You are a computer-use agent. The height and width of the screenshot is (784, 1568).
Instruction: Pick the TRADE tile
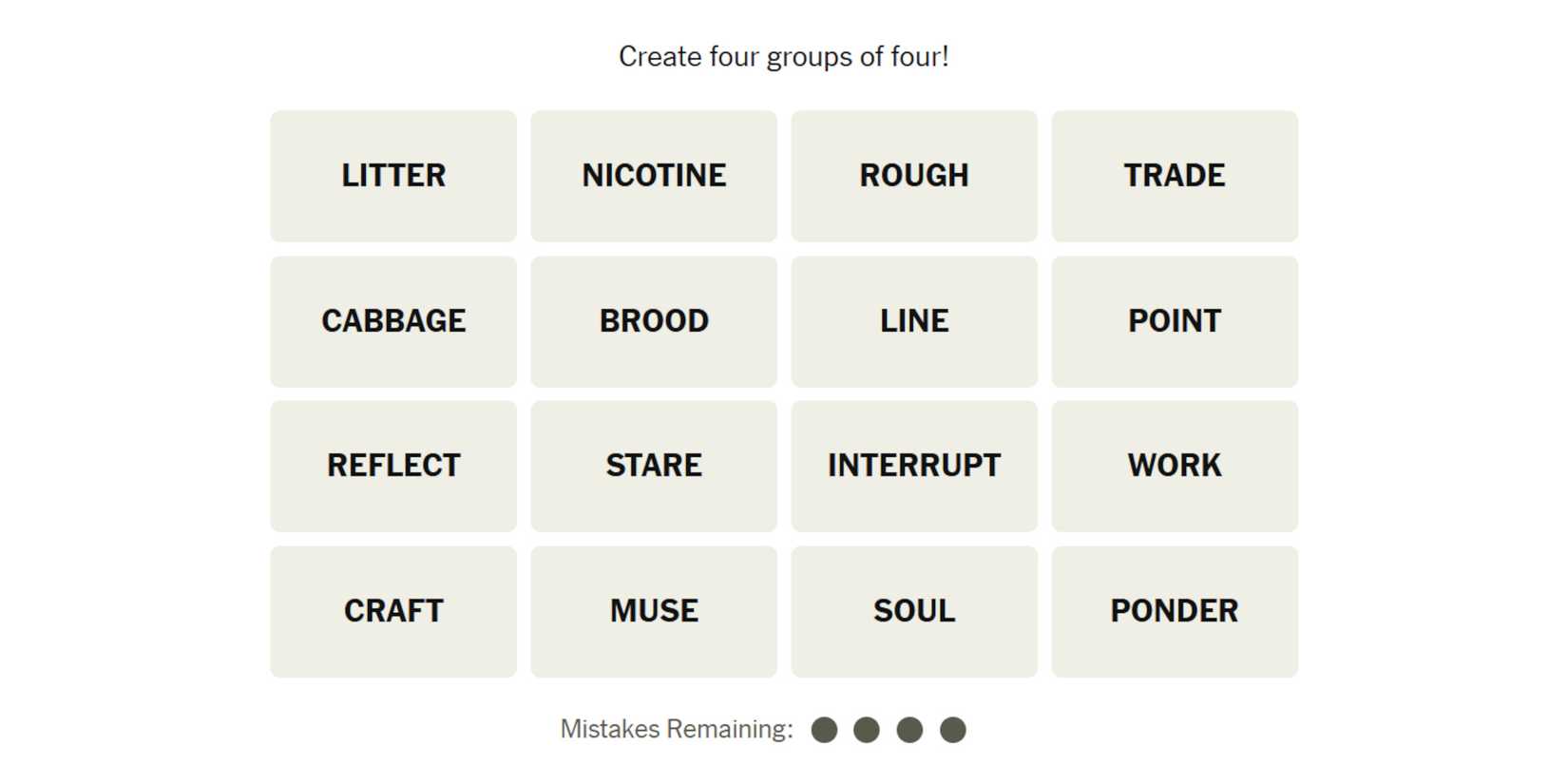click(x=1175, y=176)
